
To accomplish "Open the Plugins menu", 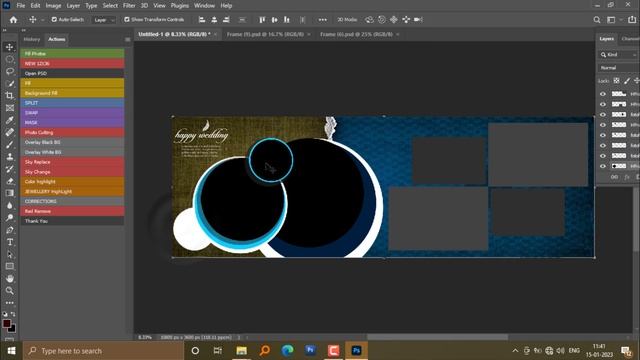I will point(180,6).
